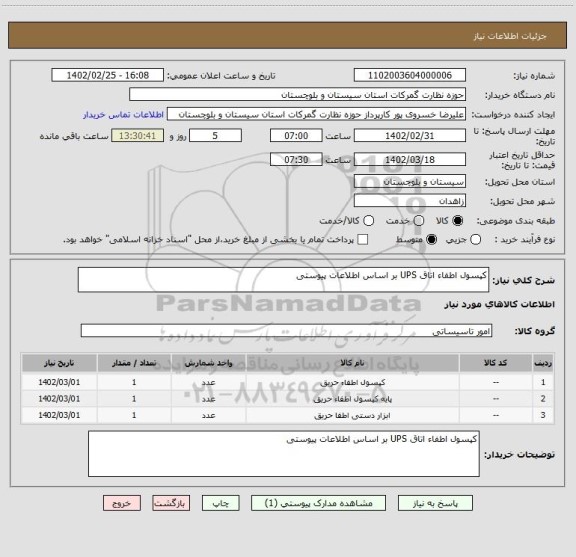This screenshot has width=576, height=557.
Task: Select the کالا radio button
Action: point(458,221)
